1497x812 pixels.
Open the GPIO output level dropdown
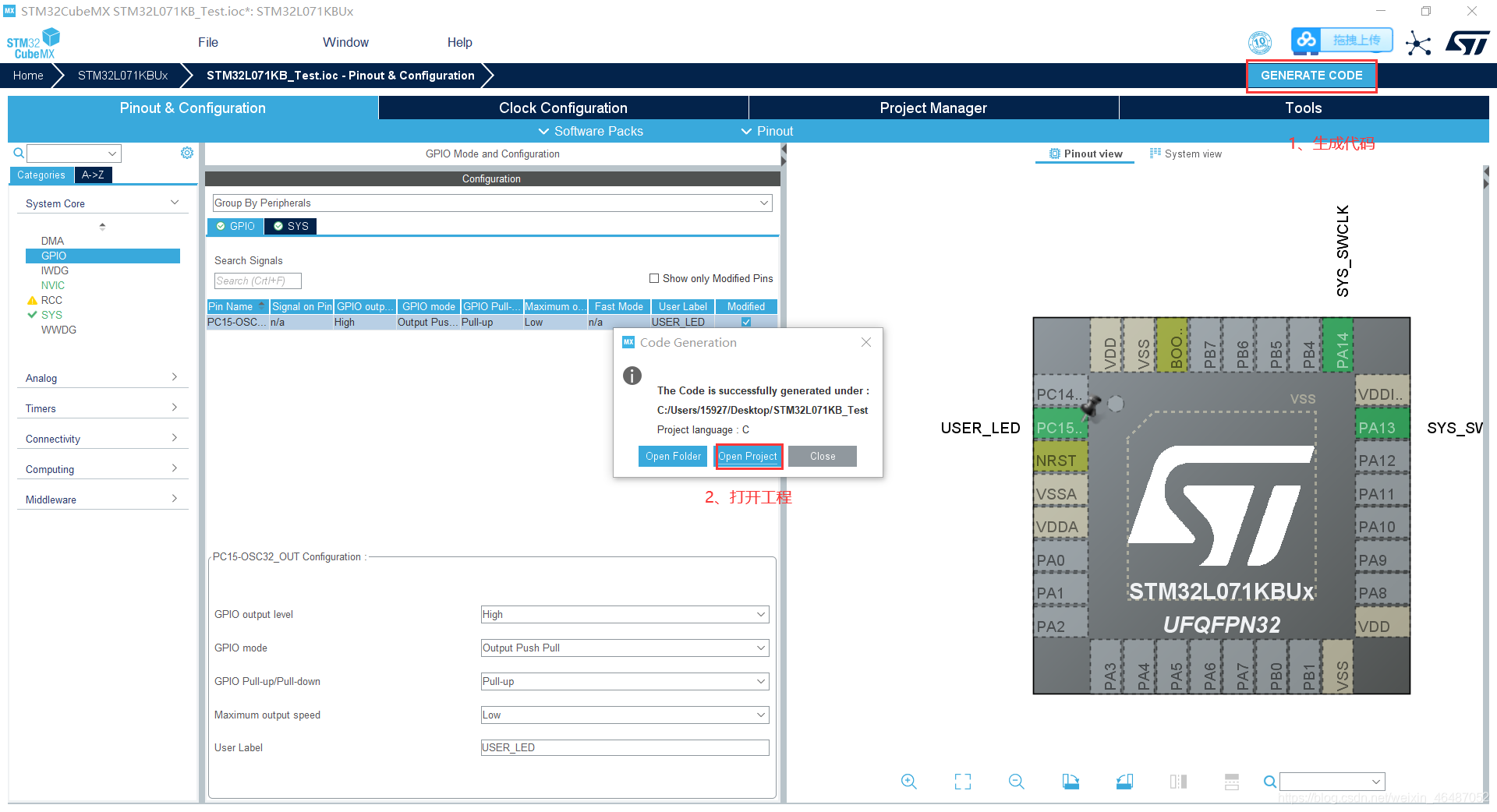click(x=625, y=614)
